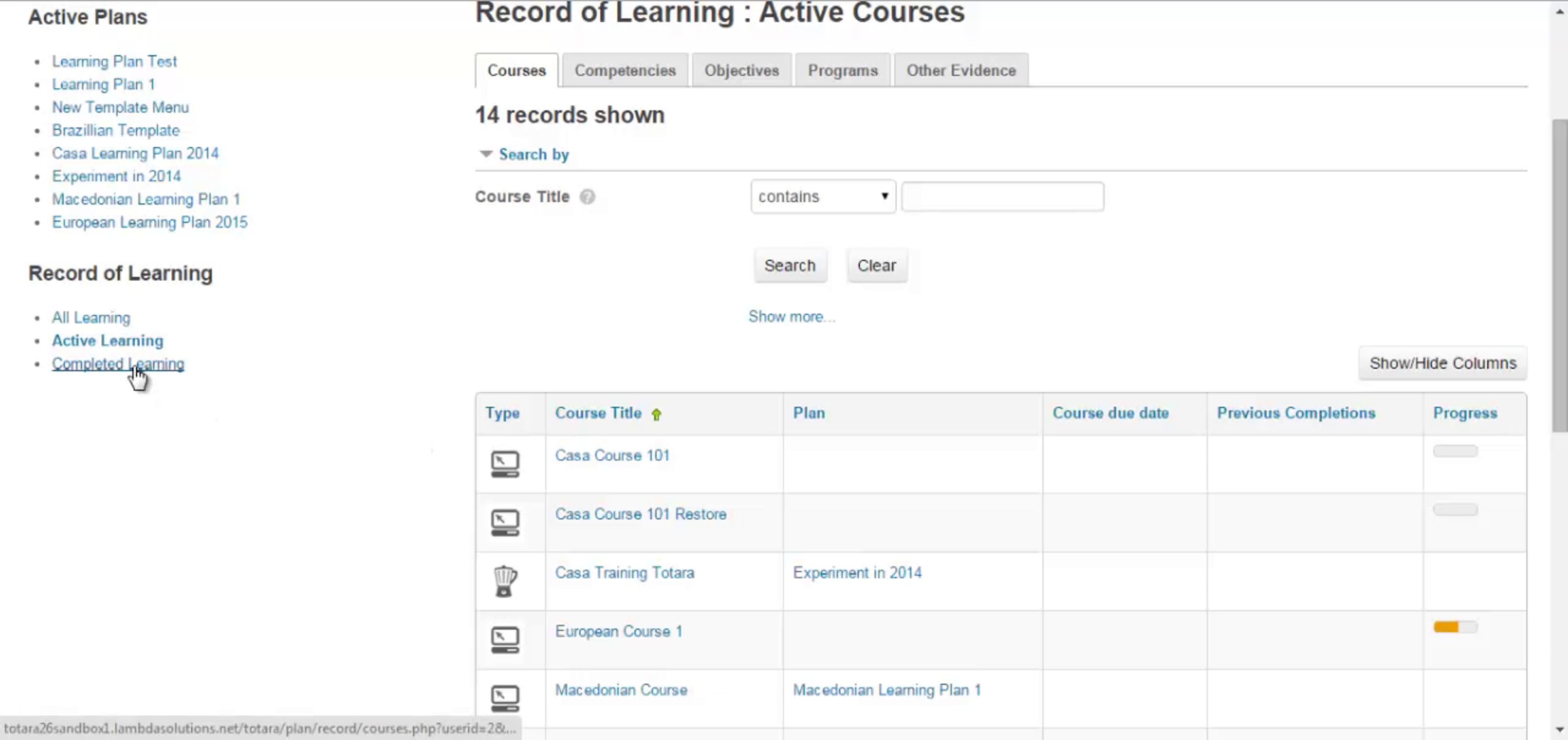This screenshot has width=1568, height=740.
Task: Expand filters with Show more link
Action: (791, 317)
